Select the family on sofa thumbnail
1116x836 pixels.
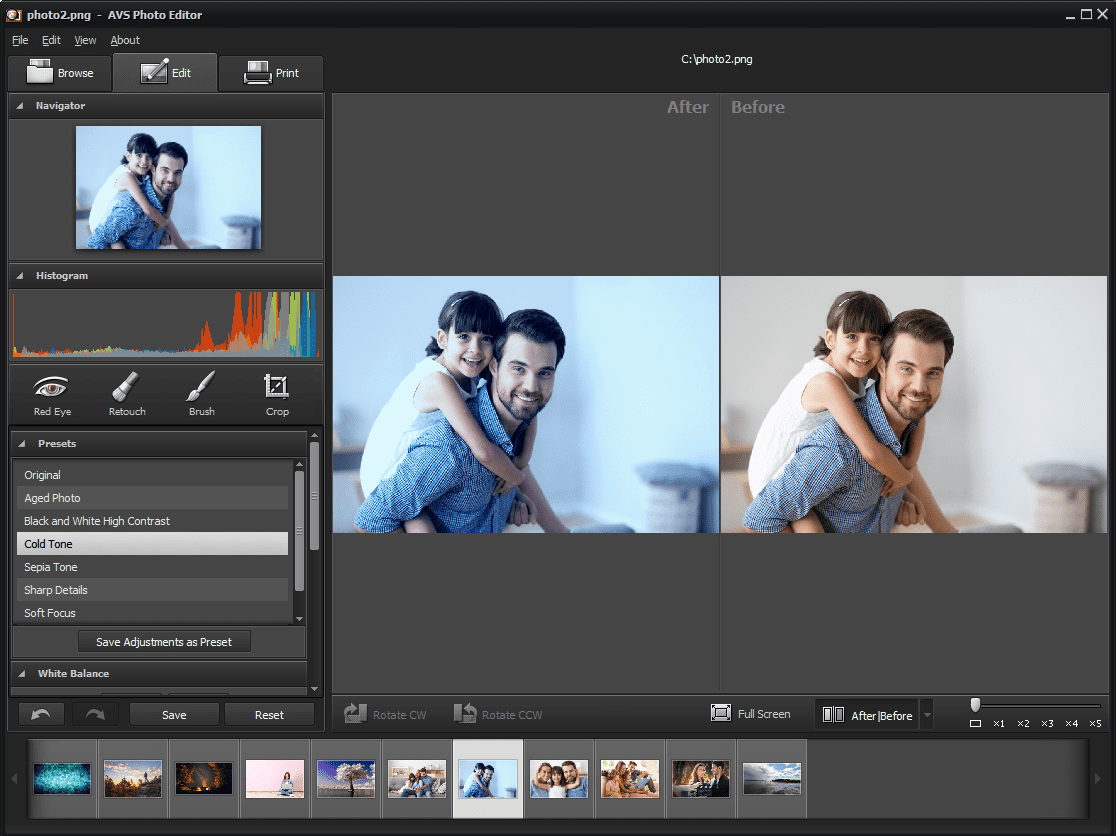click(x=417, y=778)
